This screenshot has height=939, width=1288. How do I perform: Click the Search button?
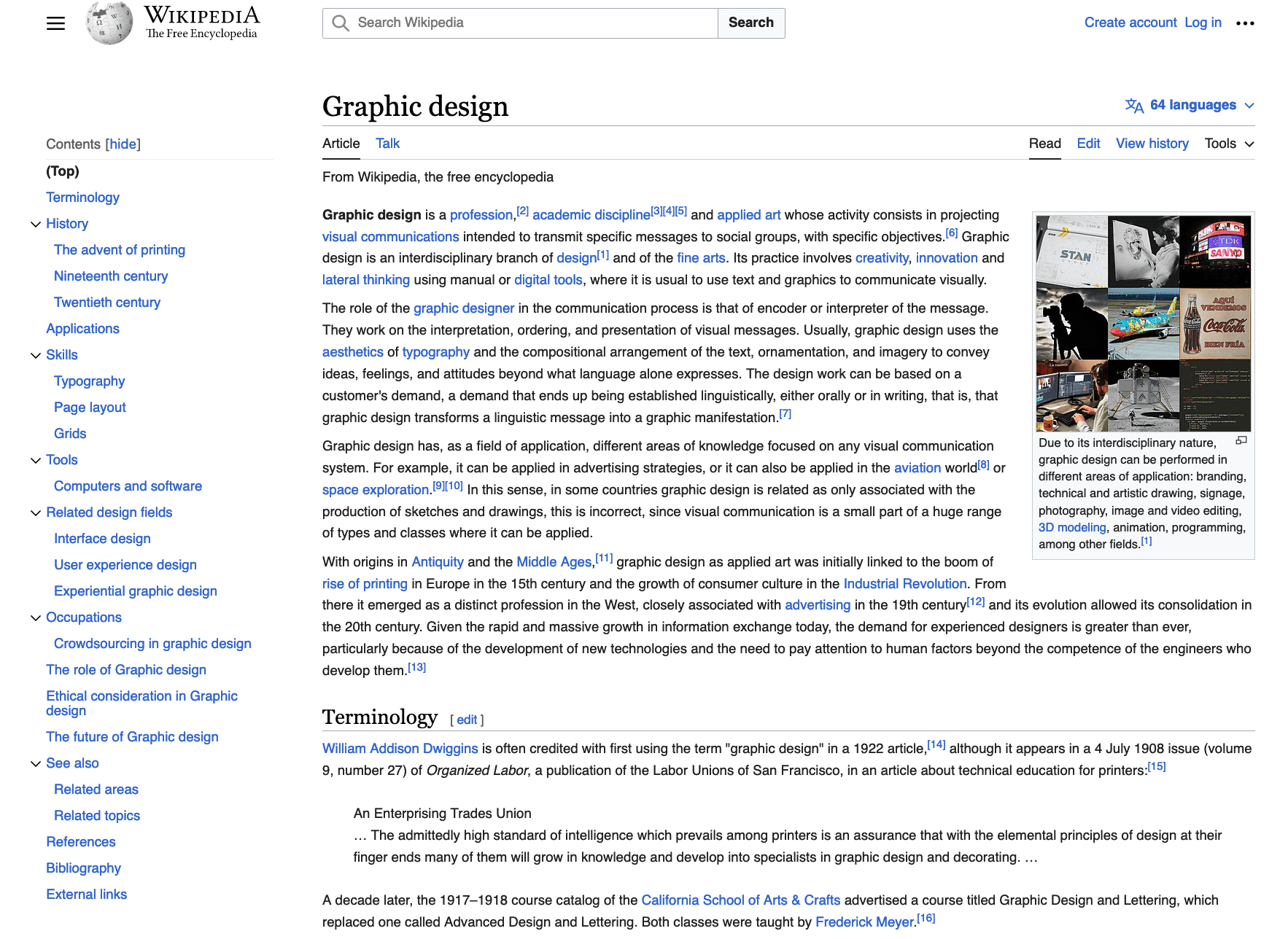pyautogui.click(x=751, y=23)
